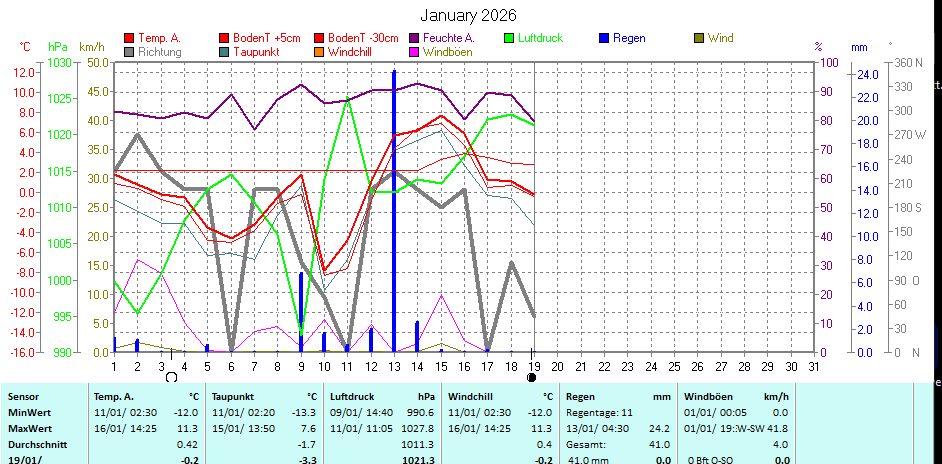Toggle the BodenT +5cm legend label

tap(266, 39)
